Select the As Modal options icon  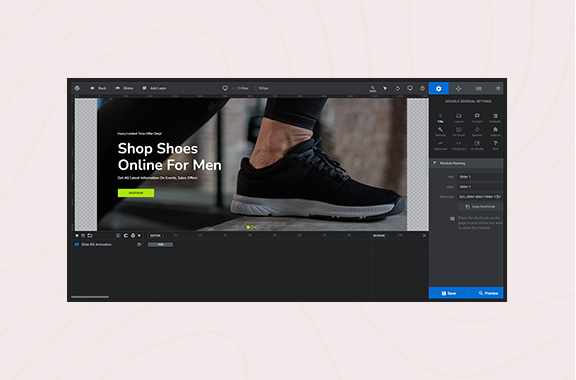tap(477, 146)
